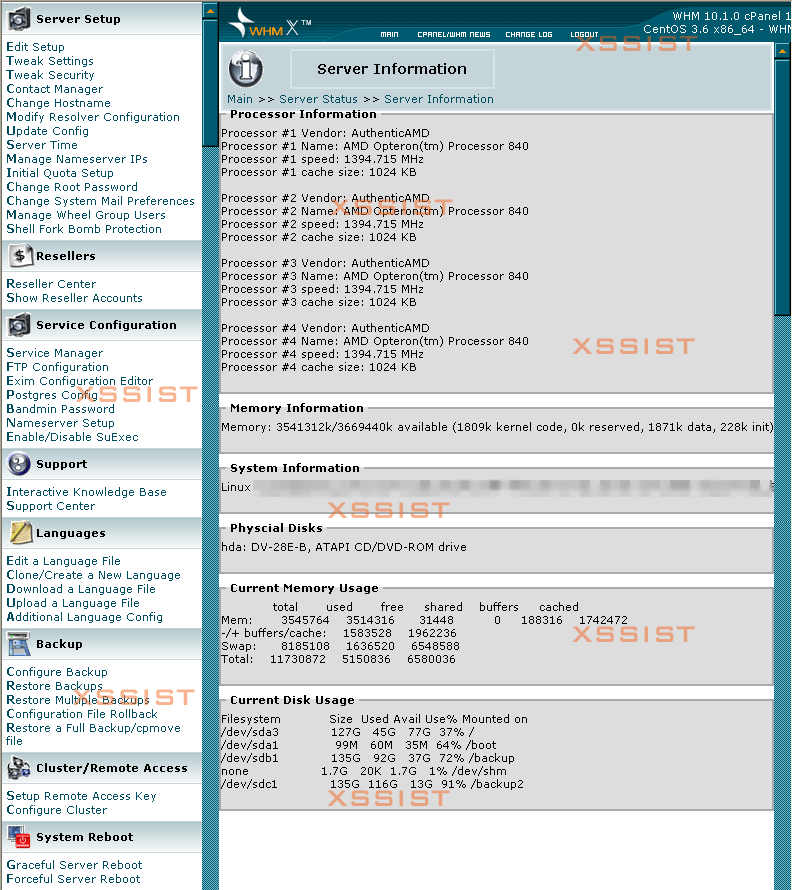Click LOGOUT in the top menu
Image resolution: width=792 pixels, height=890 pixels.
point(584,35)
